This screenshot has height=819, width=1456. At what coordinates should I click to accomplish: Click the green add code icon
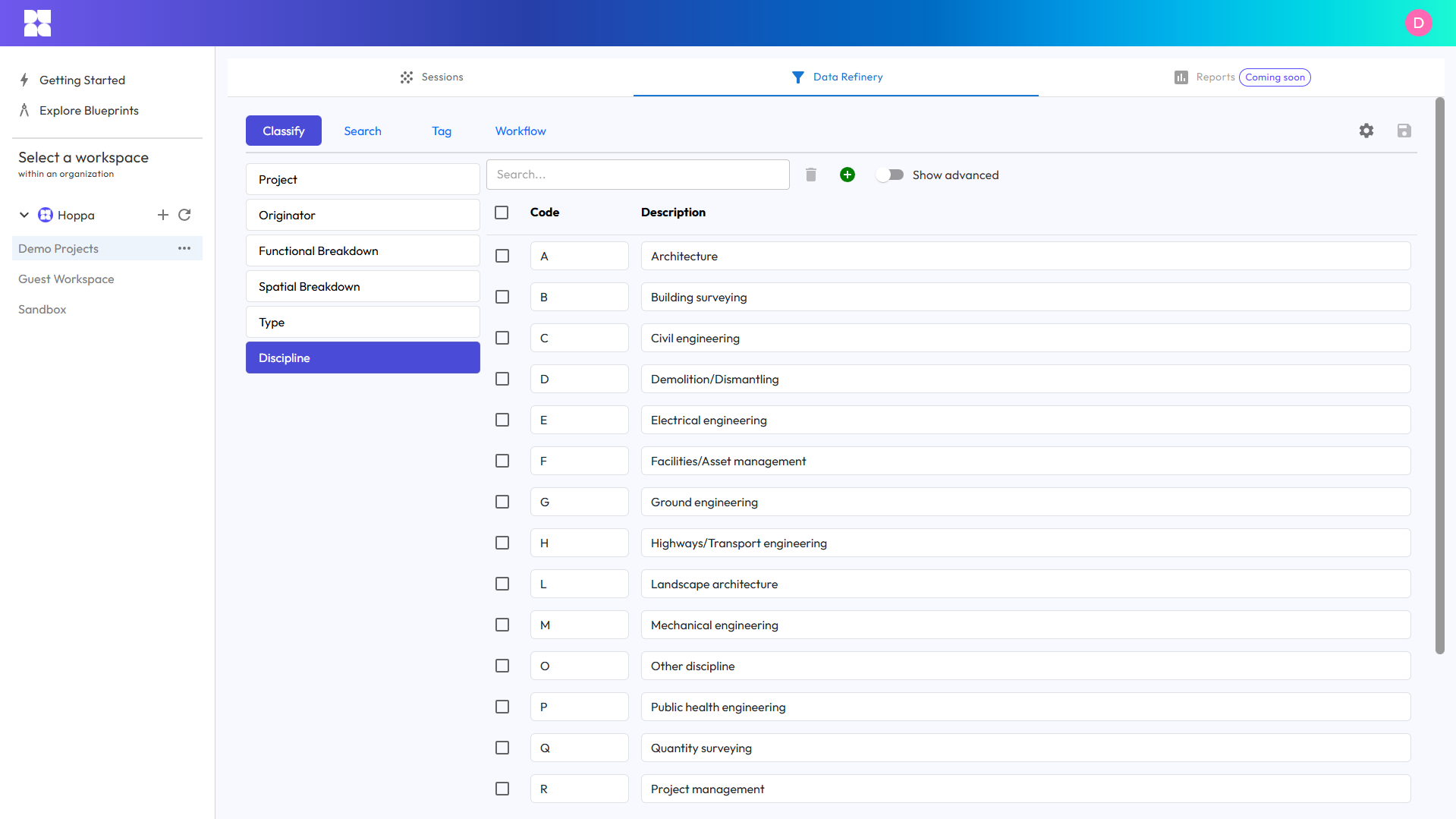(x=847, y=175)
